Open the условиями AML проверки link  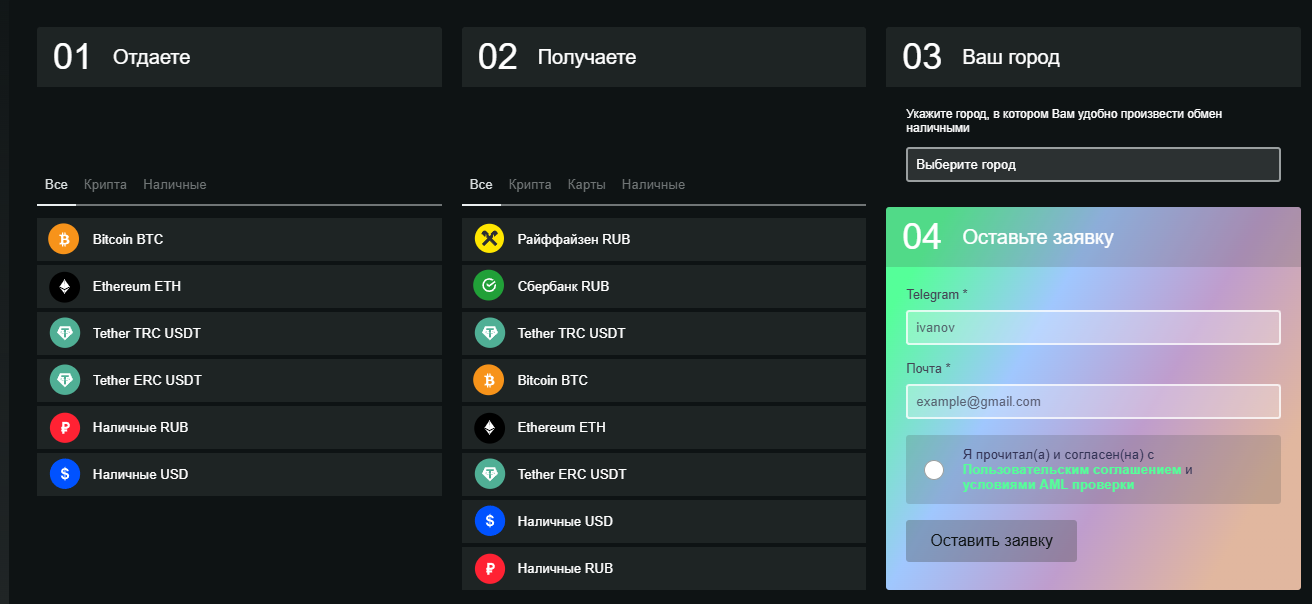tap(1048, 485)
